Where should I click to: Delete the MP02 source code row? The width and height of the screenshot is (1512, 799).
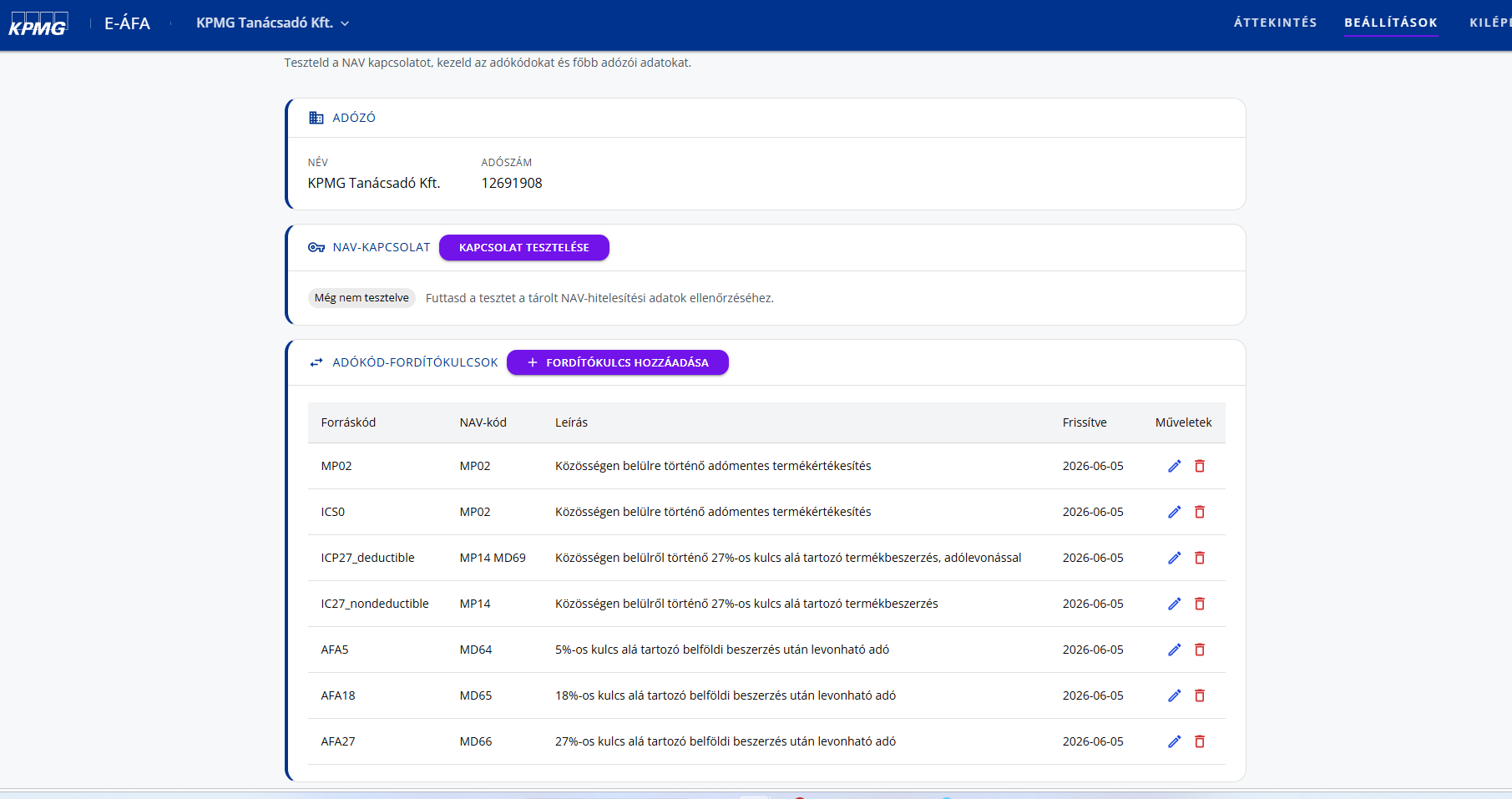click(1200, 466)
